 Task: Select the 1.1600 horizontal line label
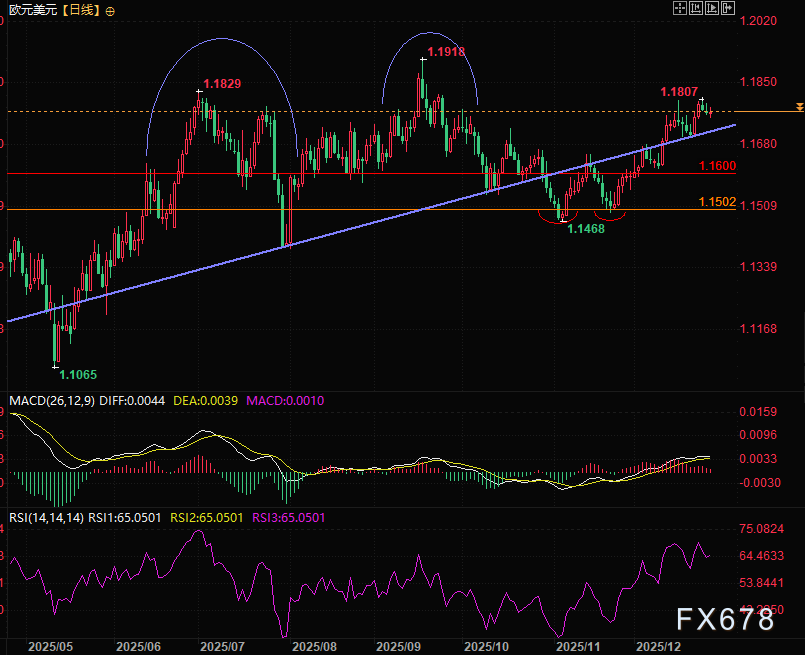717,166
